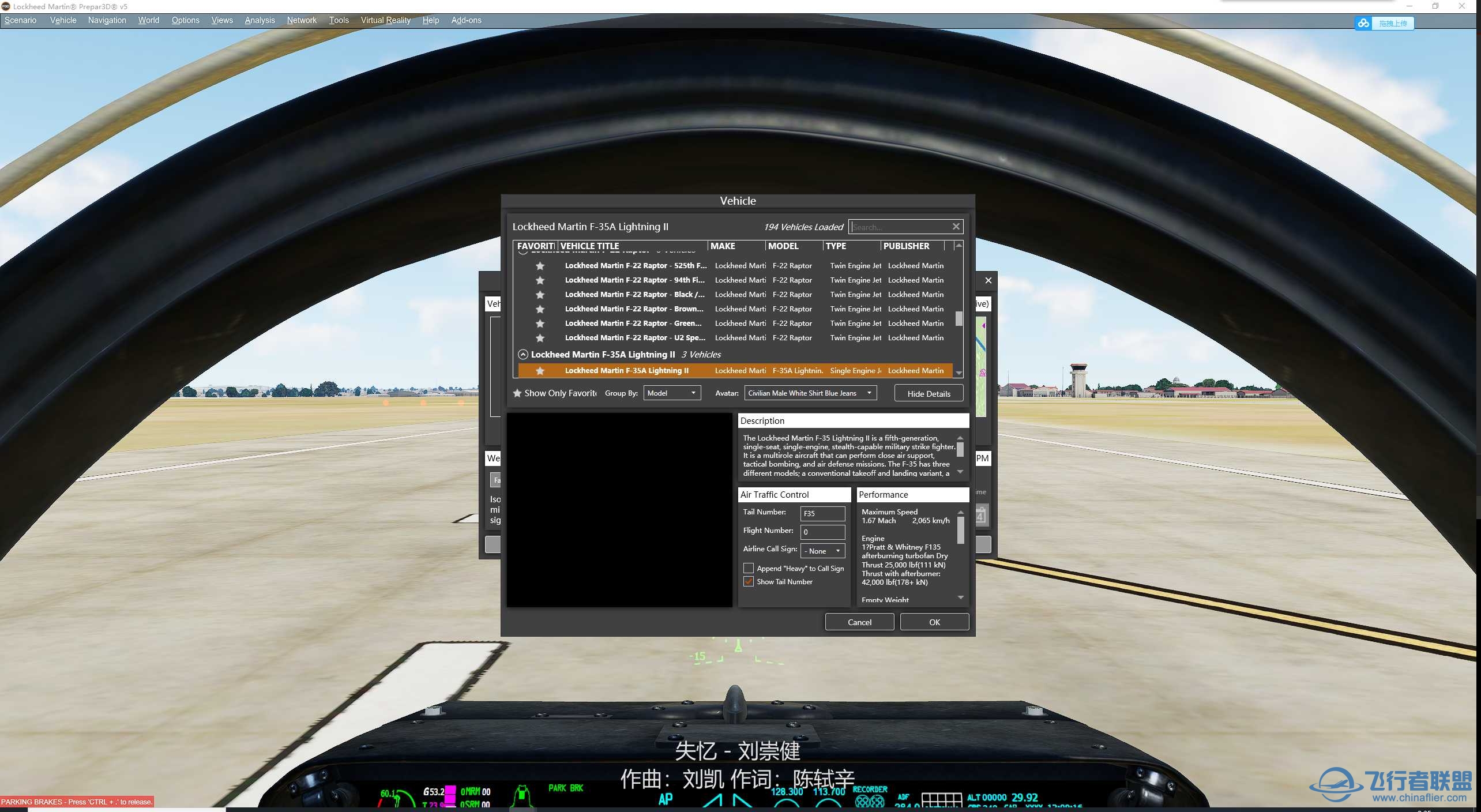Open the Airline Call Sign dropdown

click(x=822, y=551)
